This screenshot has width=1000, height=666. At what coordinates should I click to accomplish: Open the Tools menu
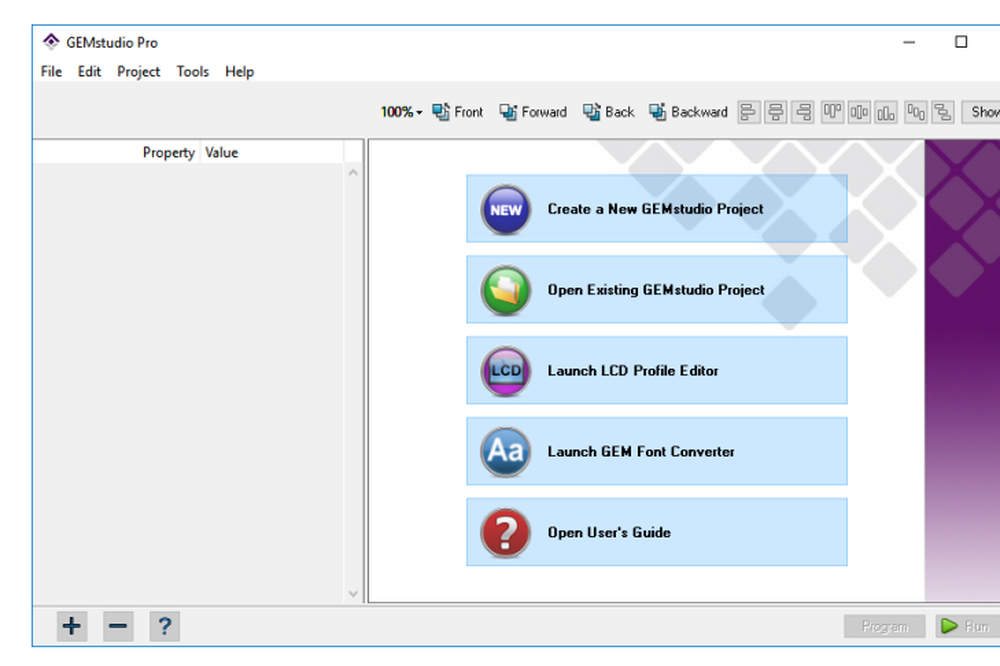pyautogui.click(x=193, y=71)
